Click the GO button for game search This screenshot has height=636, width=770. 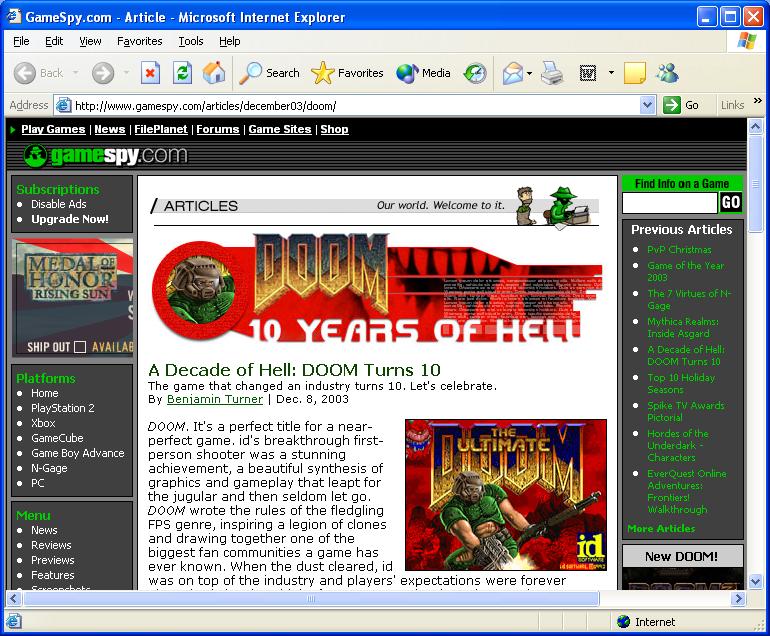(731, 202)
